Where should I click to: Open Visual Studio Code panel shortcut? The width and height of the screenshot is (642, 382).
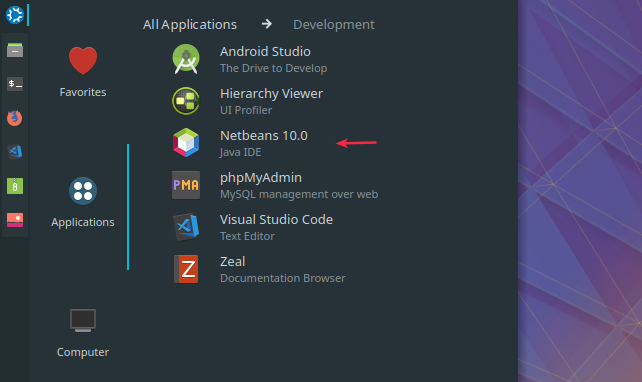(15, 152)
